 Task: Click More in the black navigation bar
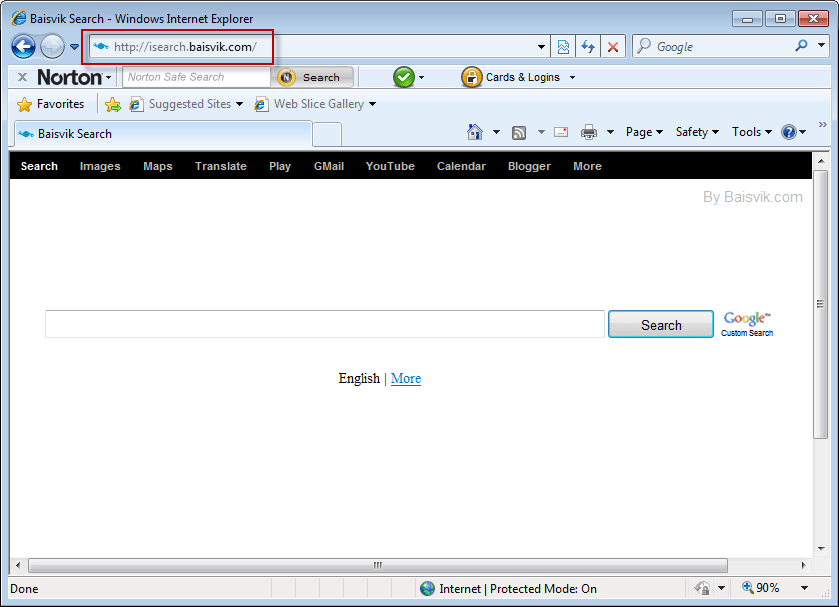coord(588,166)
